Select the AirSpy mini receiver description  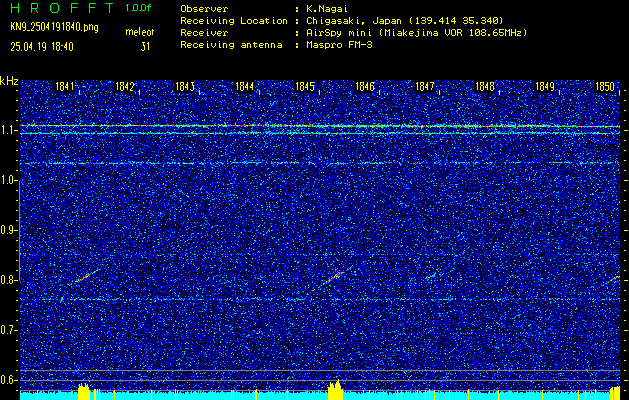415,33
